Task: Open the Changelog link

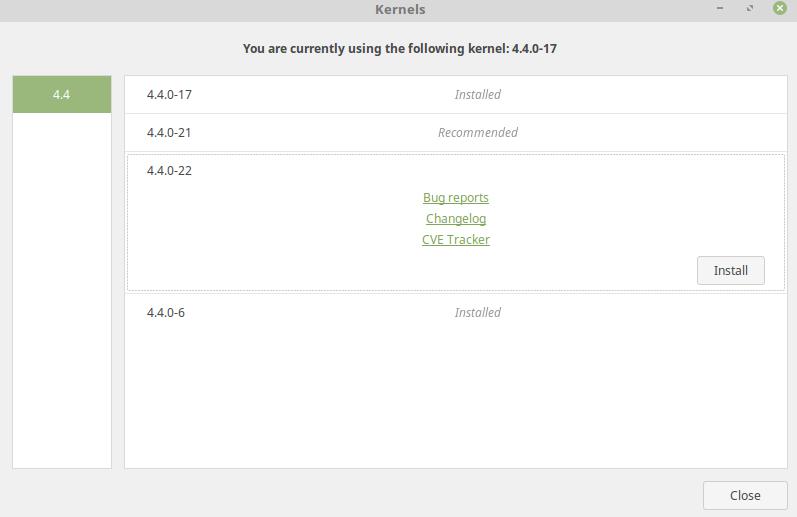Action: pos(456,219)
